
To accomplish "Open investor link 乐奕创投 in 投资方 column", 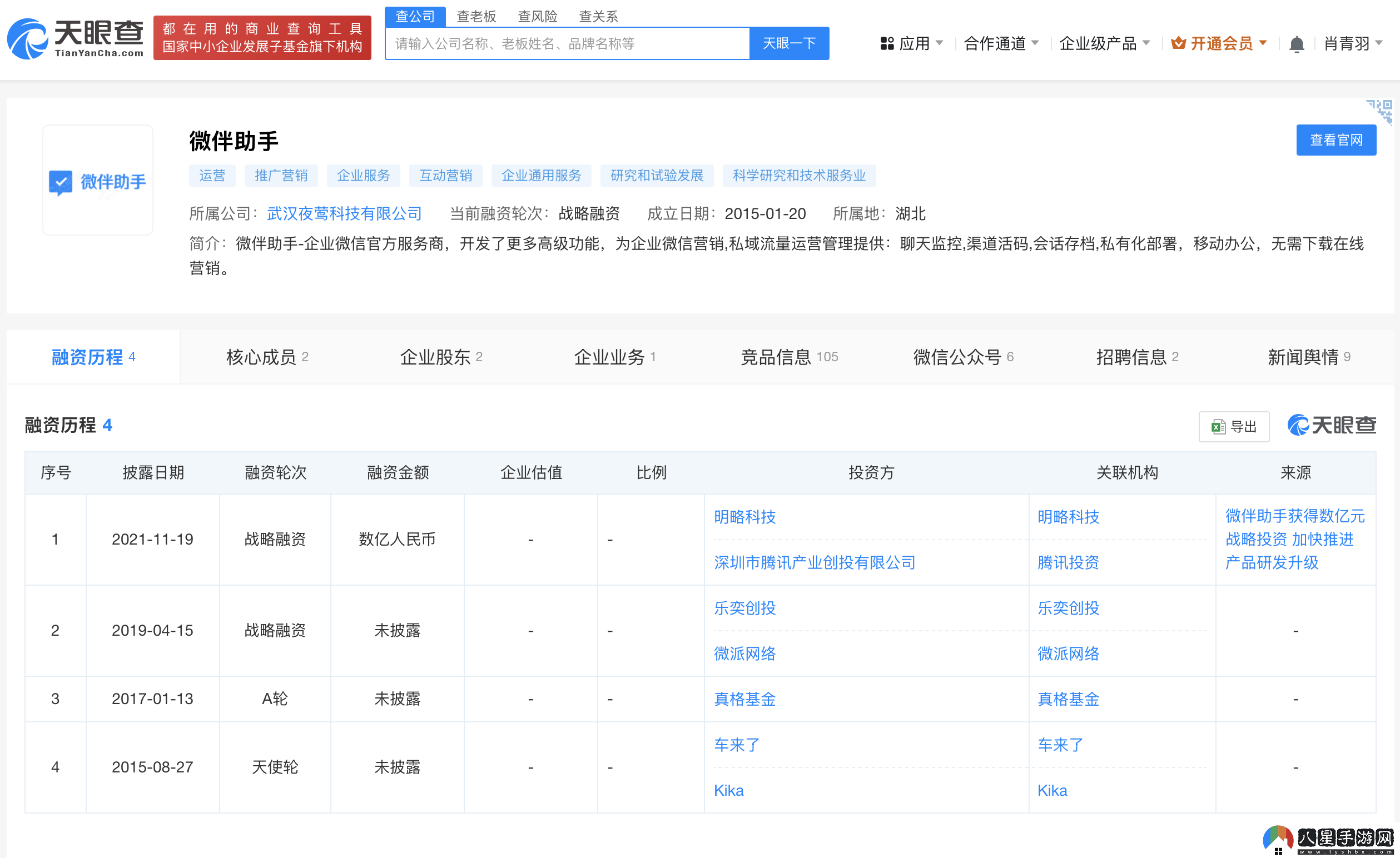I will tap(744, 608).
